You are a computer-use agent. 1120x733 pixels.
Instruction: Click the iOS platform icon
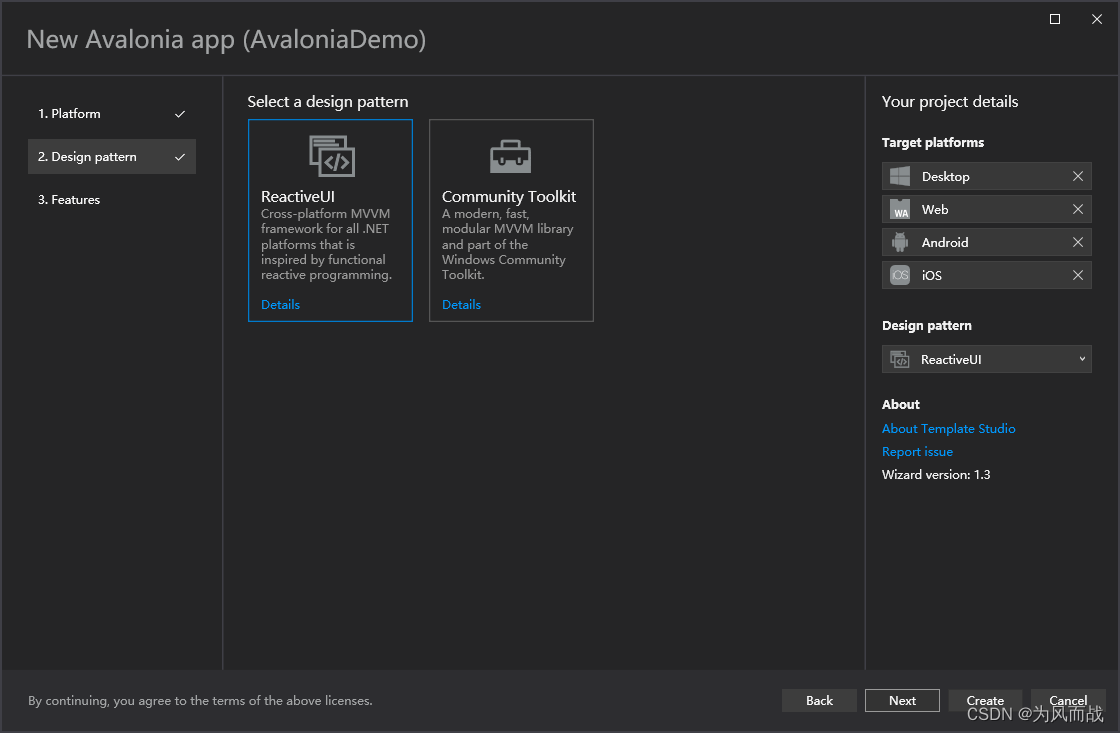(x=899, y=275)
